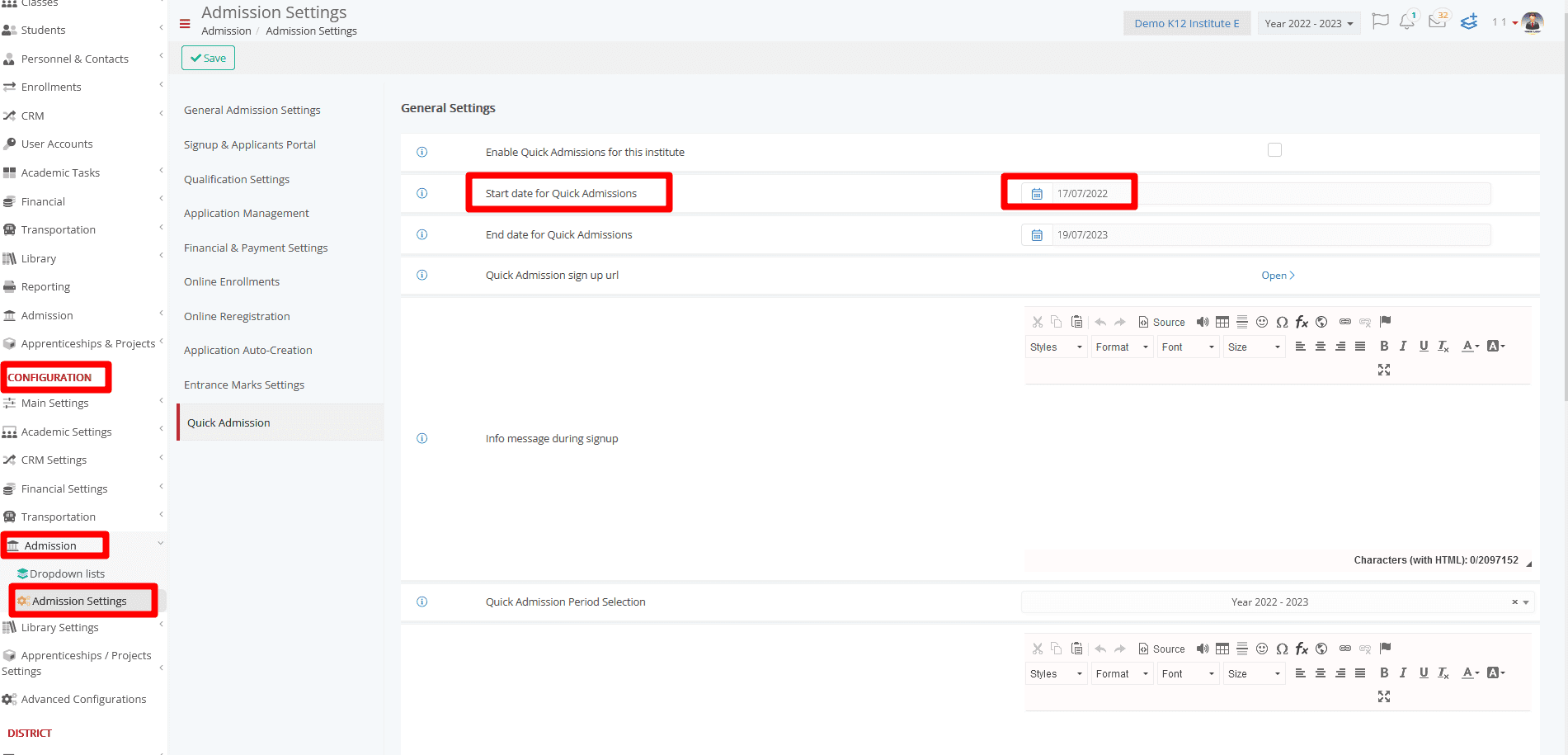The height and width of the screenshot is (755, 1568).
Task: Insert horizontal line icon in first editor toolbar
Action: 1242,322
